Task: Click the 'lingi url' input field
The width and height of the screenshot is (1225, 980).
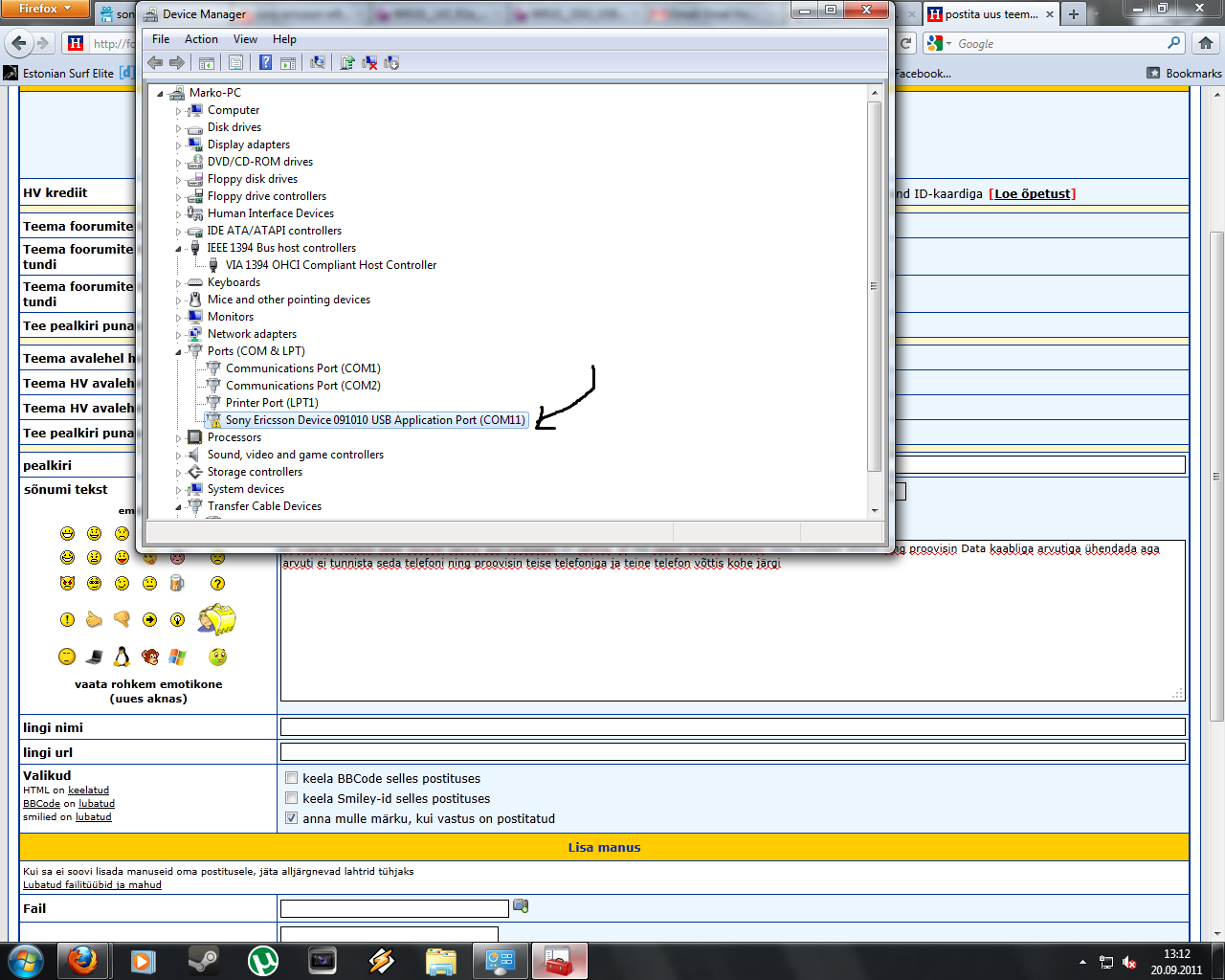Action: pos(733,752)
